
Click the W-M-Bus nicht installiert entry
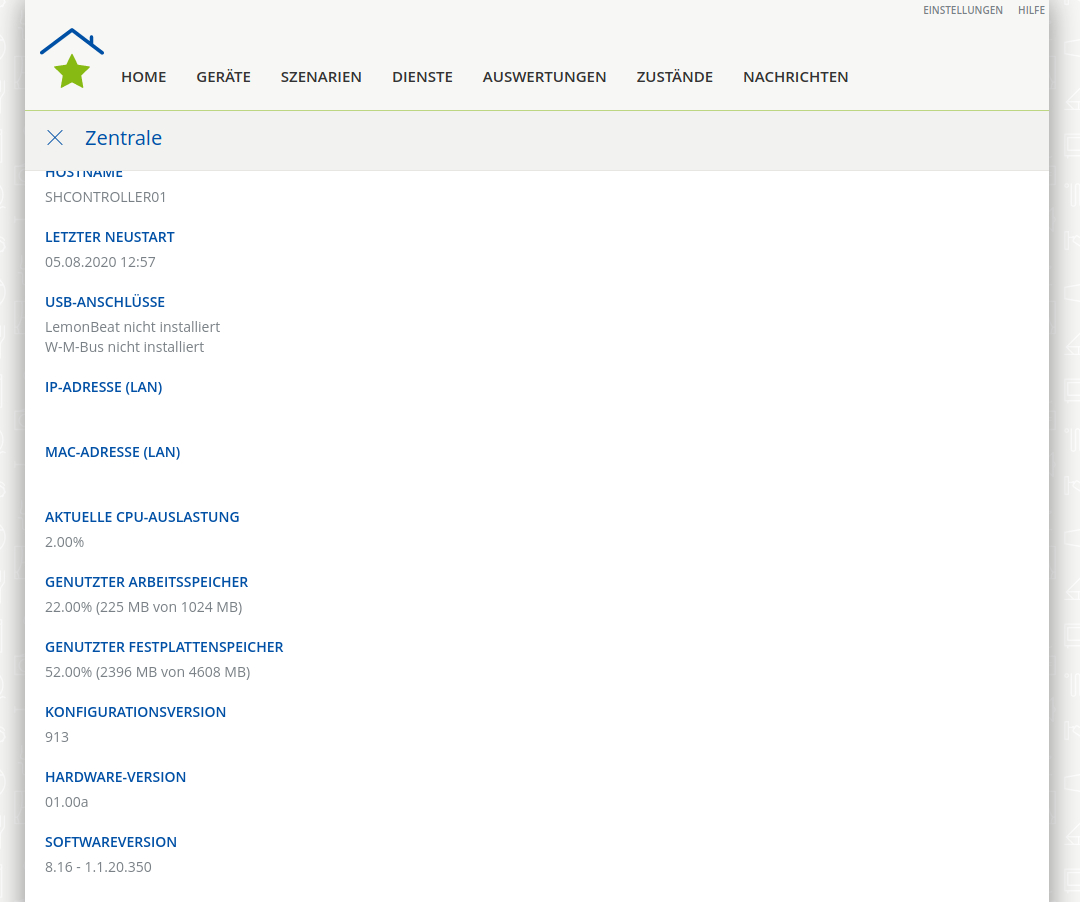124,347
